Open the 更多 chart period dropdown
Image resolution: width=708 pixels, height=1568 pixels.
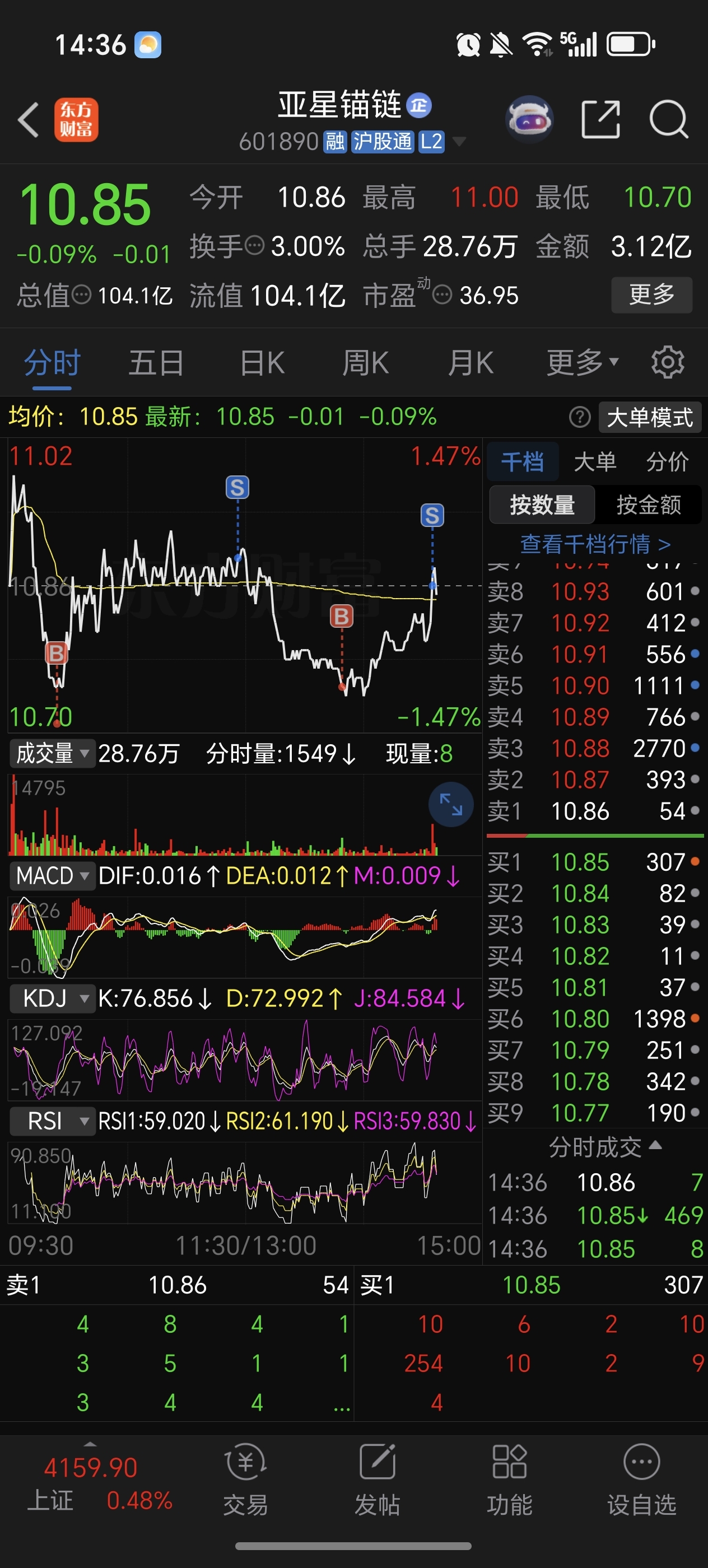coord(583,363)
